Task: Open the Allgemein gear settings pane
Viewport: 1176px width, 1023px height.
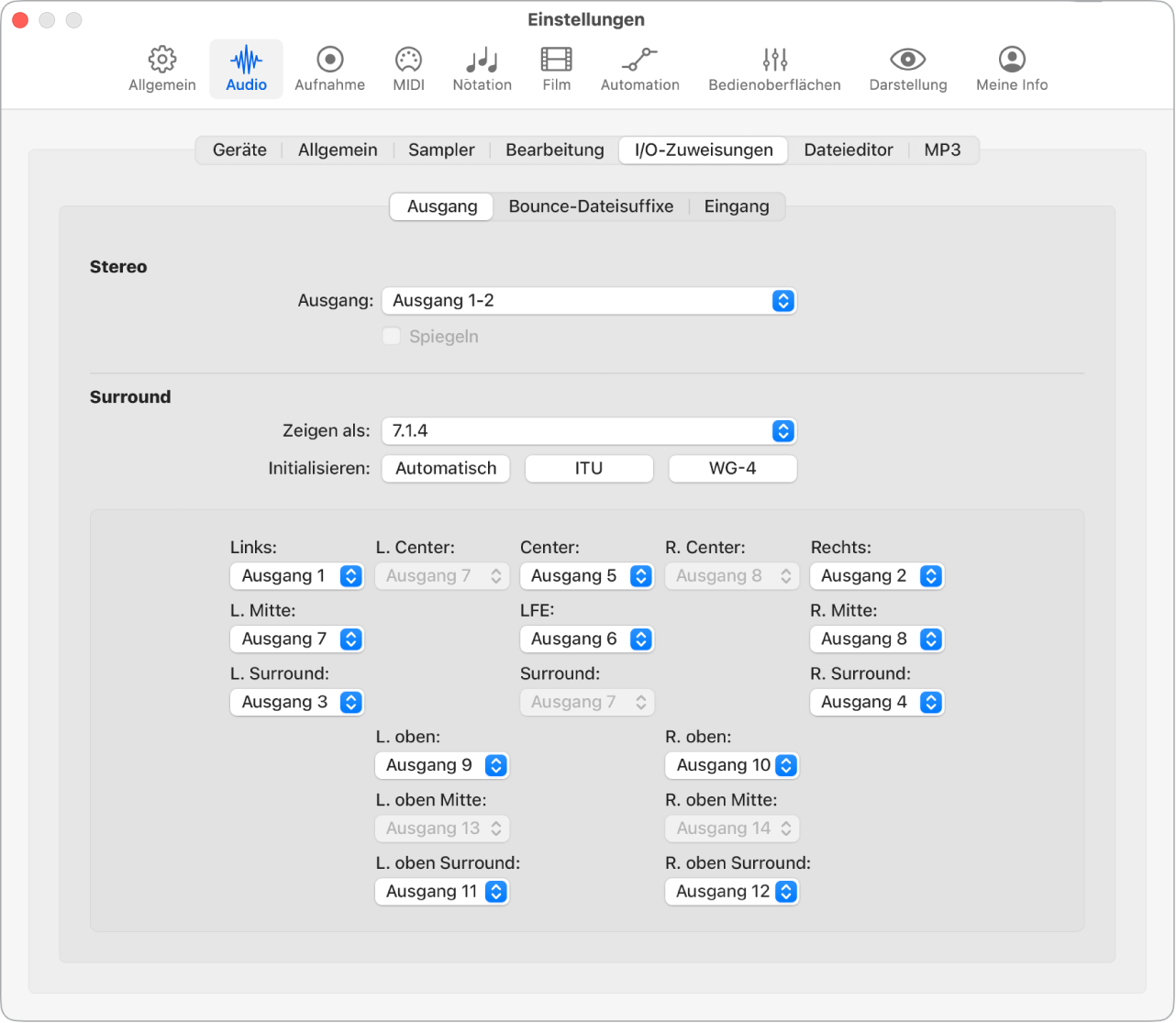Action: 162,69
